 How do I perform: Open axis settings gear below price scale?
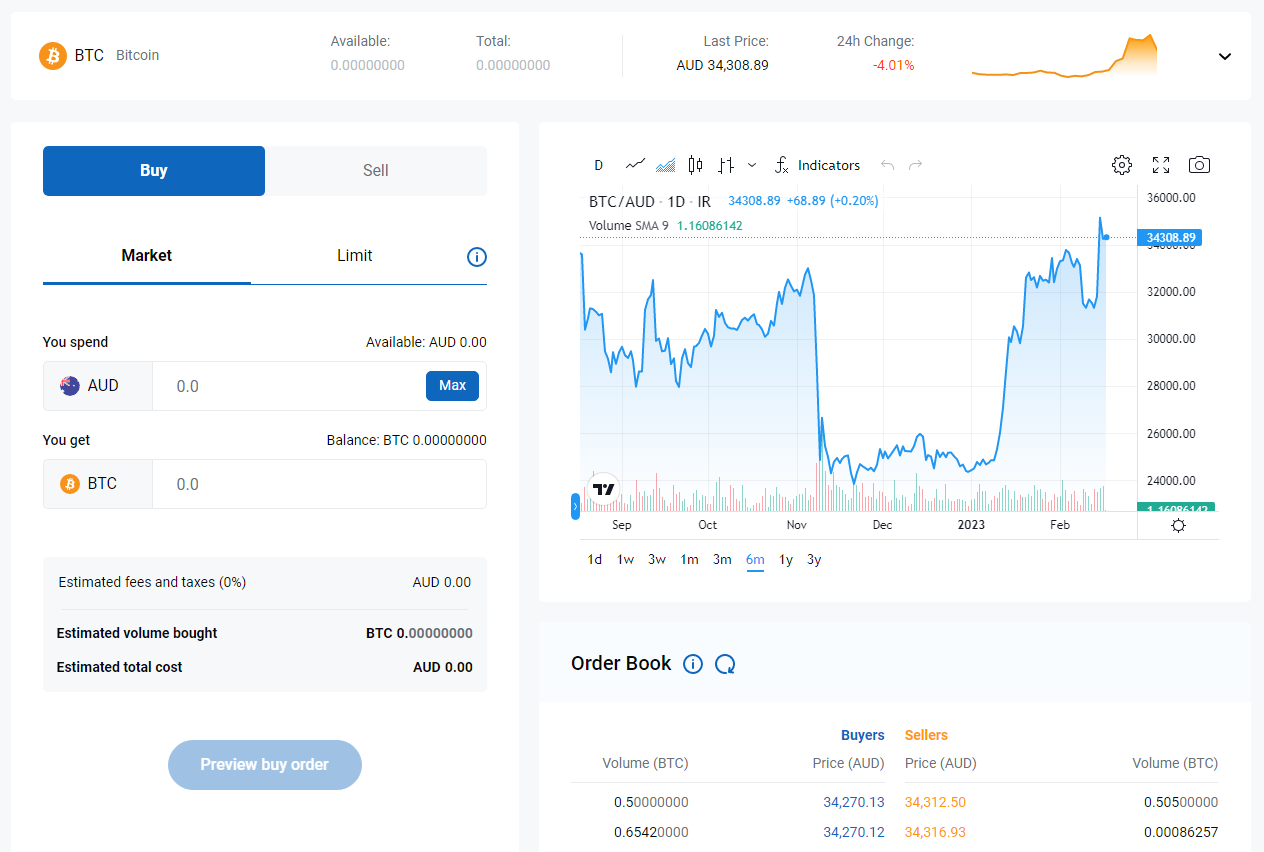pyautogui.click(x=1178, y=525)
